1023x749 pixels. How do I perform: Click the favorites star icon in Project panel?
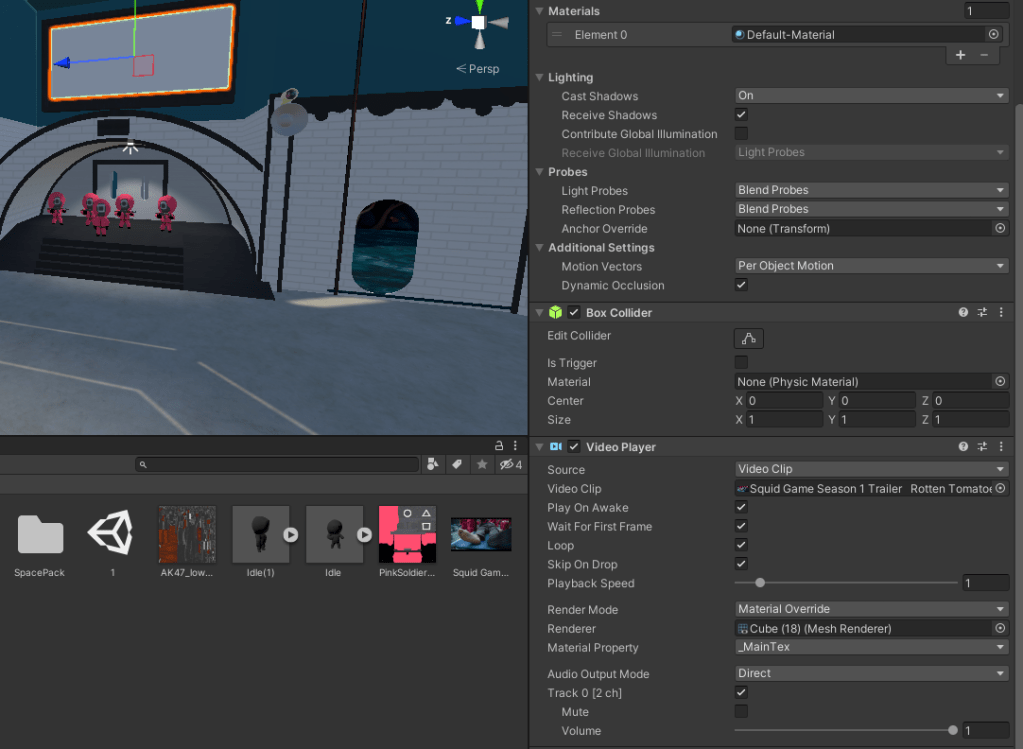pyautogui.click(x=481, y=465)
